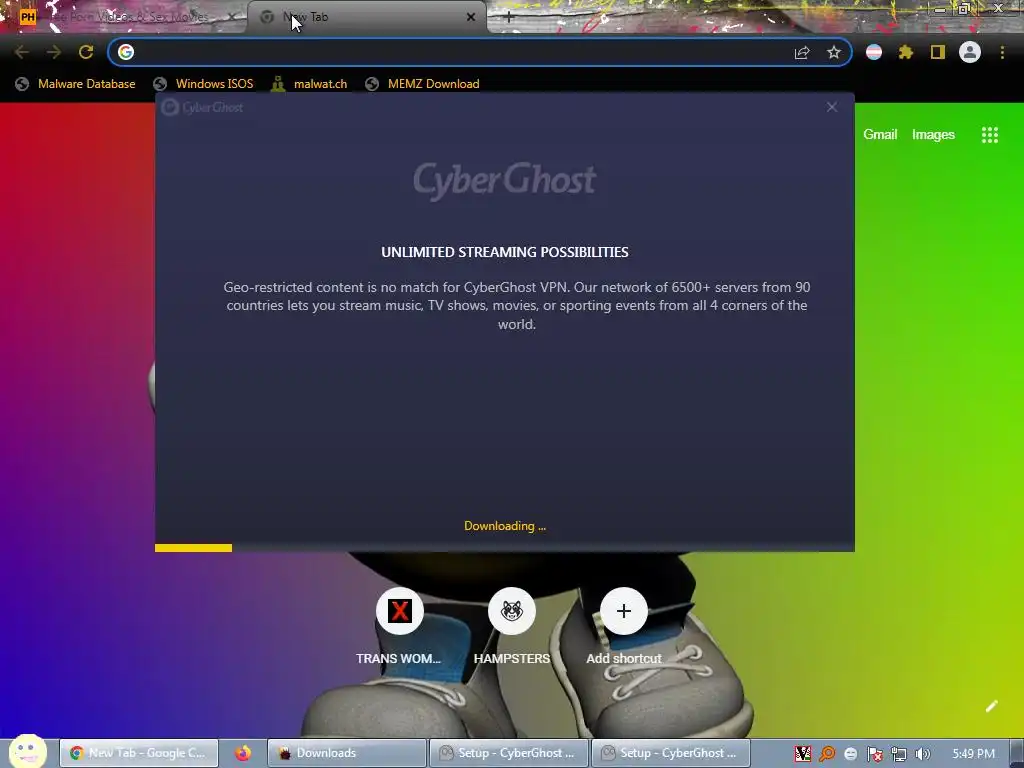Open the striped flag extension icon

pyautogui.click(x=874, y=52)
